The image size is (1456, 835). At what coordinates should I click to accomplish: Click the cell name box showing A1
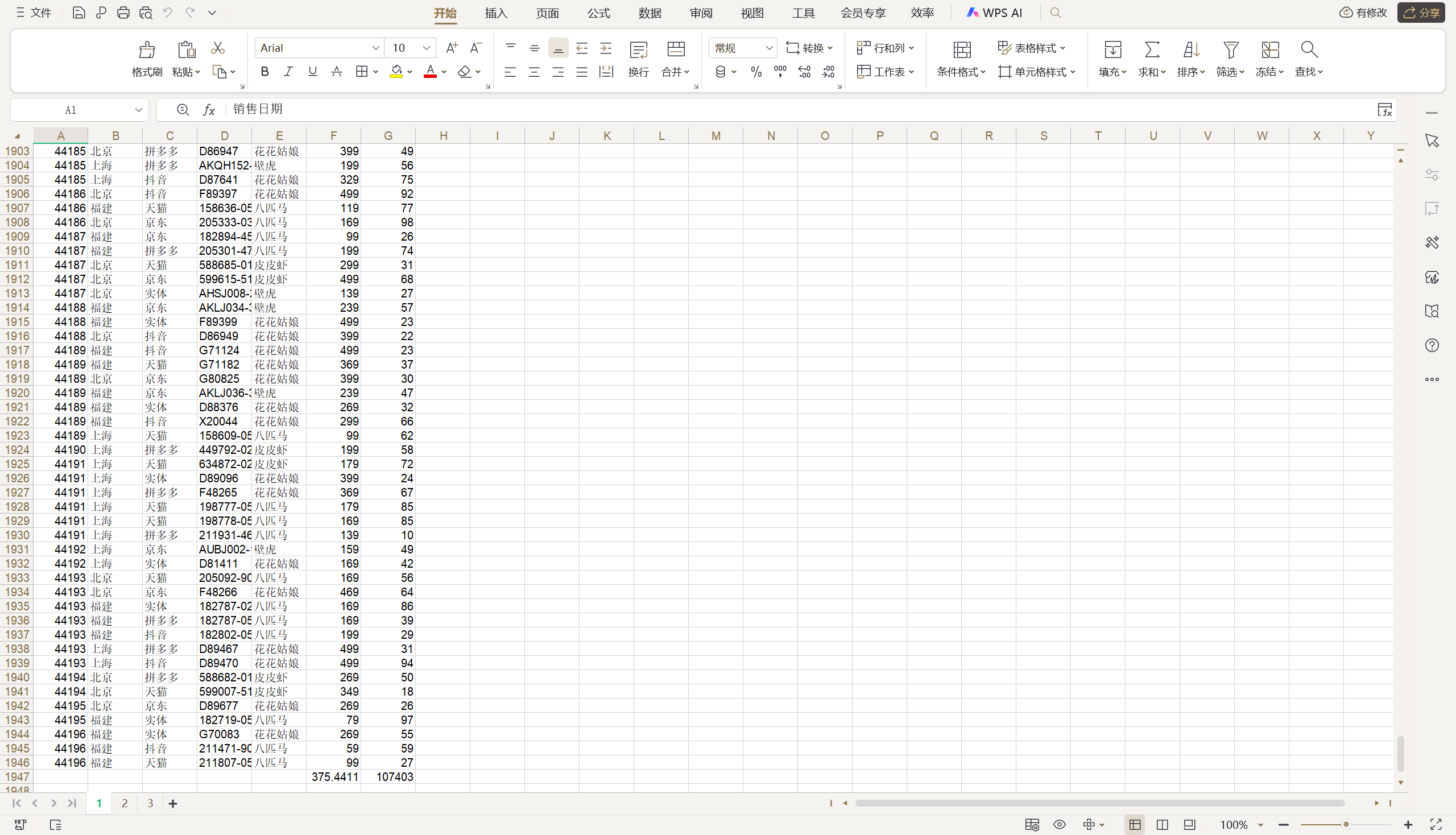point(71,110)
